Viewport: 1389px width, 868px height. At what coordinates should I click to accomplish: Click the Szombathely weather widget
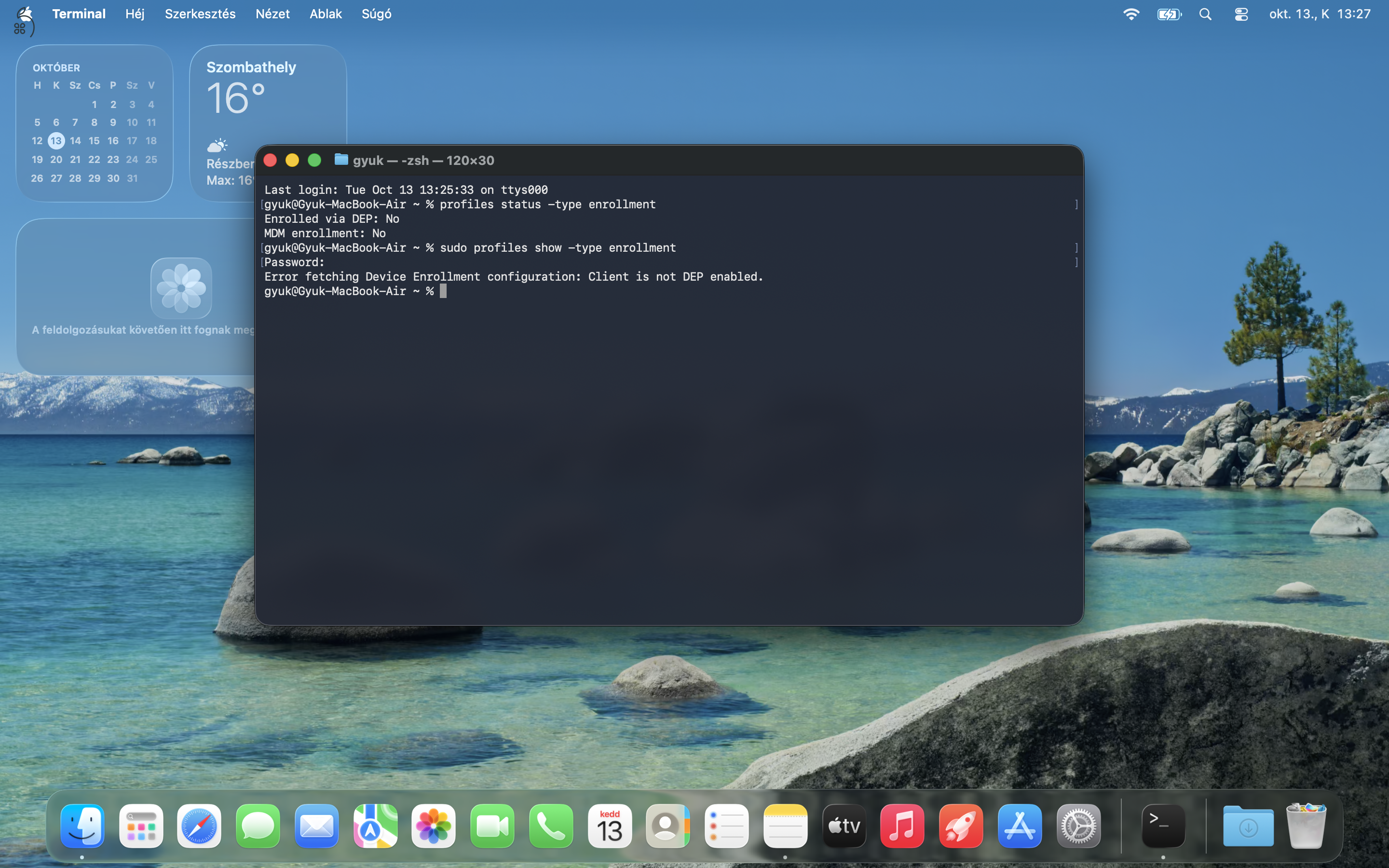click(x=268, y=123)
